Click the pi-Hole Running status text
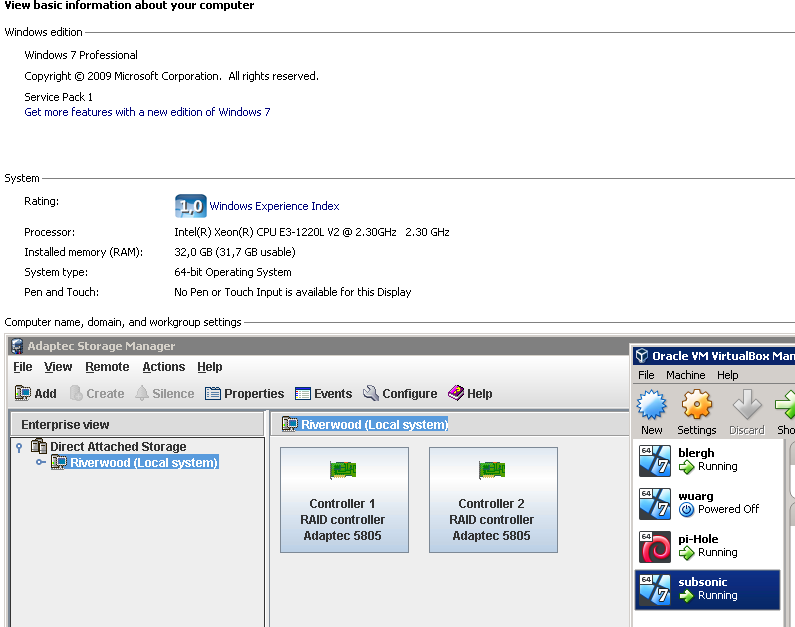 pos(717,552)
